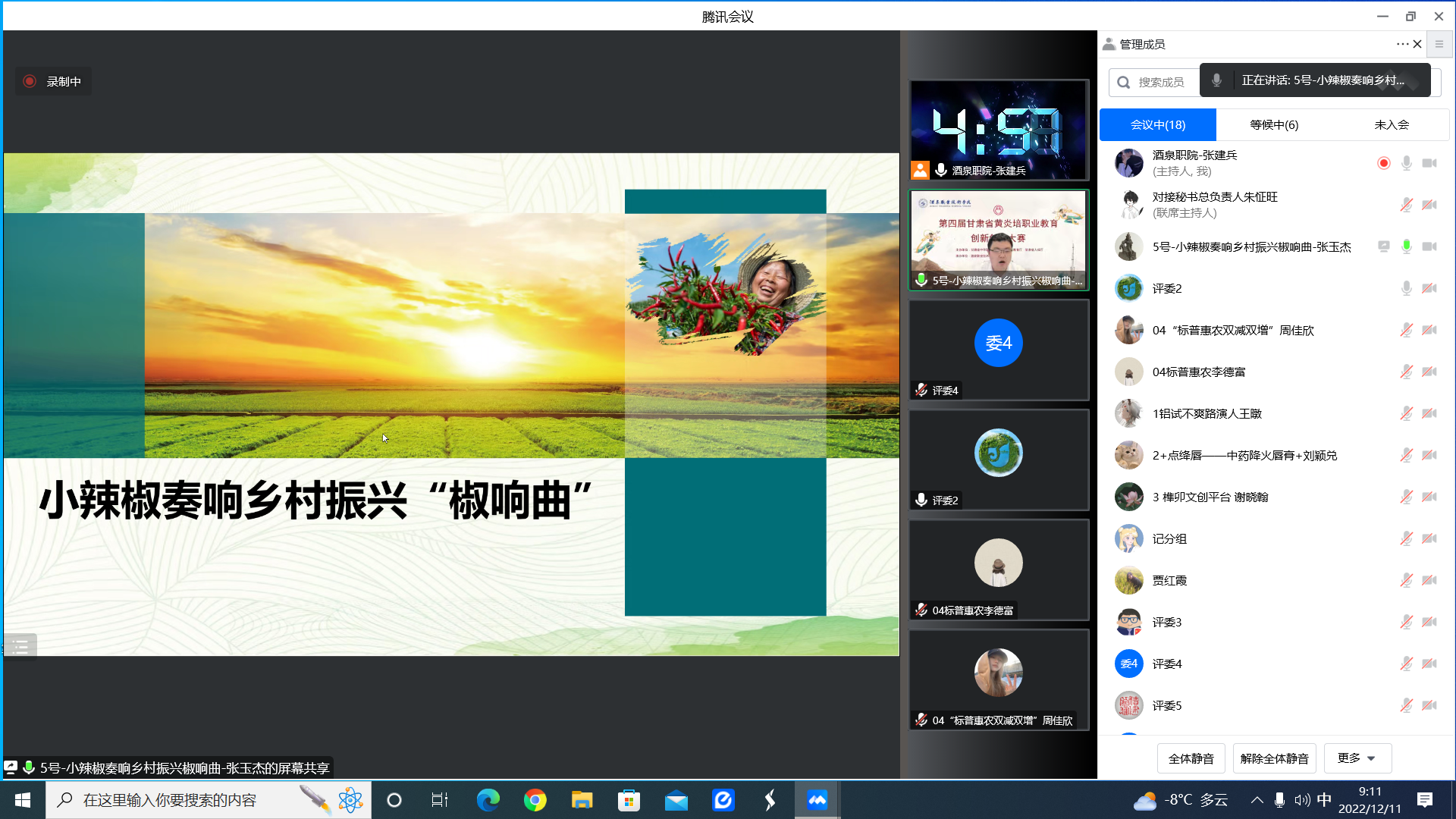This screenshot has width=1456, height=819.
Task: Open Microsoft Edge from taskbar
Action: (x=488, y=800)
